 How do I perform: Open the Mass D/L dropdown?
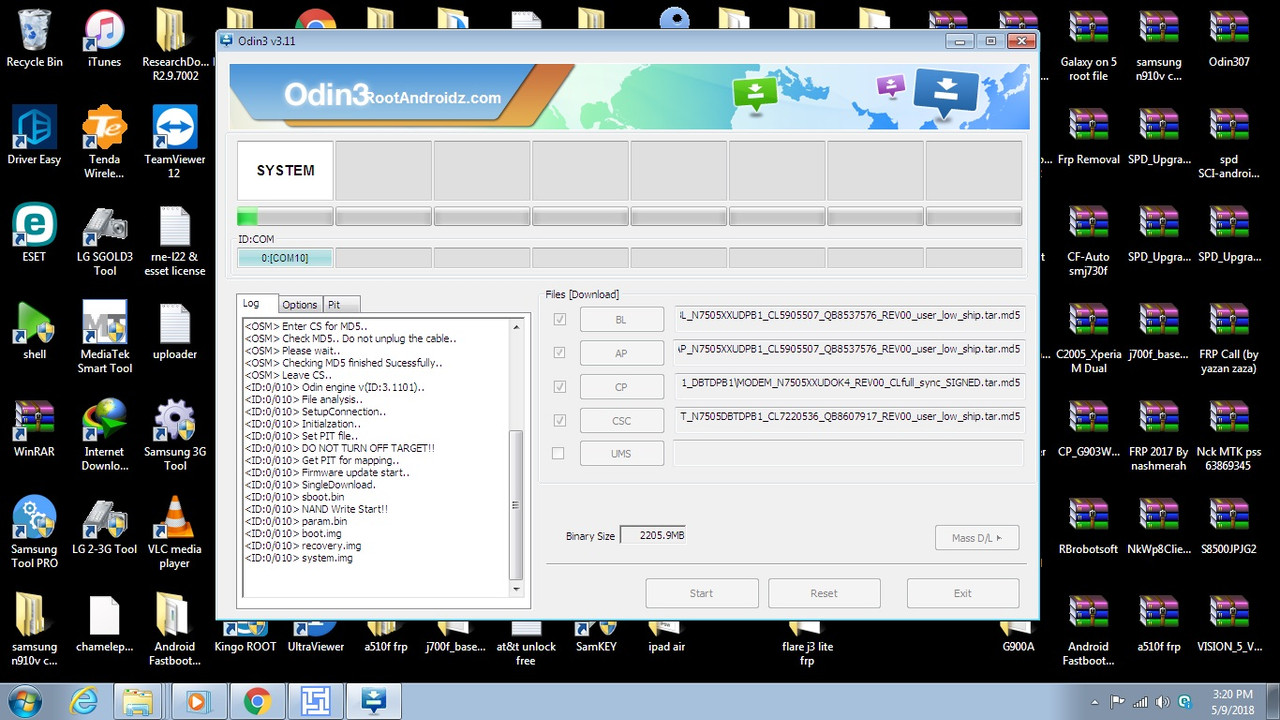pyautogui.click(x=977, y=538)
